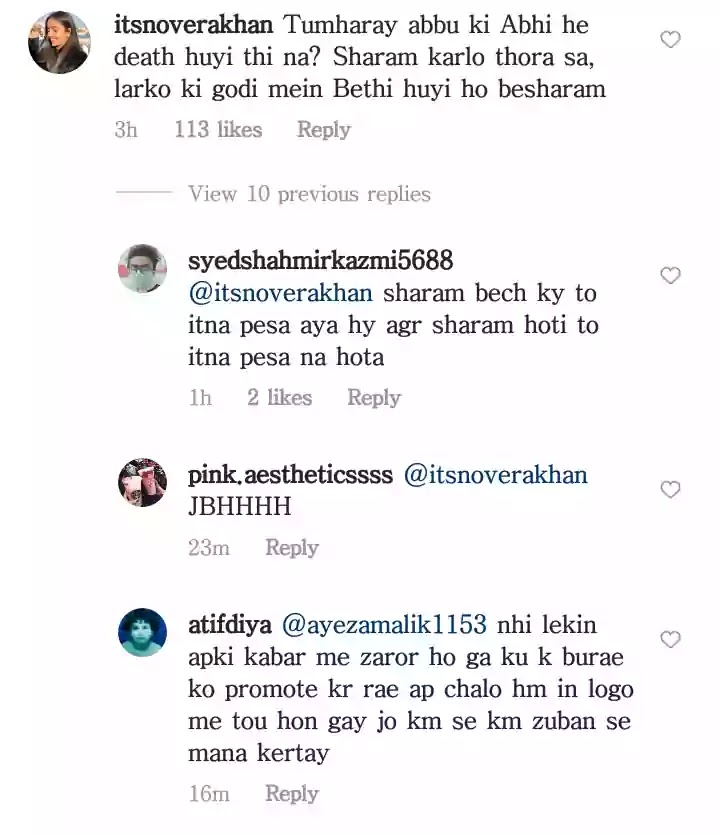Open atifdiya username link
The width and height of the screenshot is (720, 835).
pos(230,624)
